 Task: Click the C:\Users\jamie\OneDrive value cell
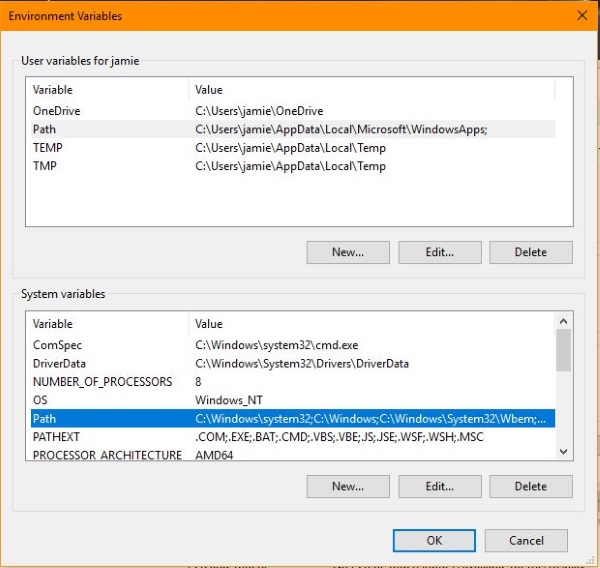coord(259,111)
